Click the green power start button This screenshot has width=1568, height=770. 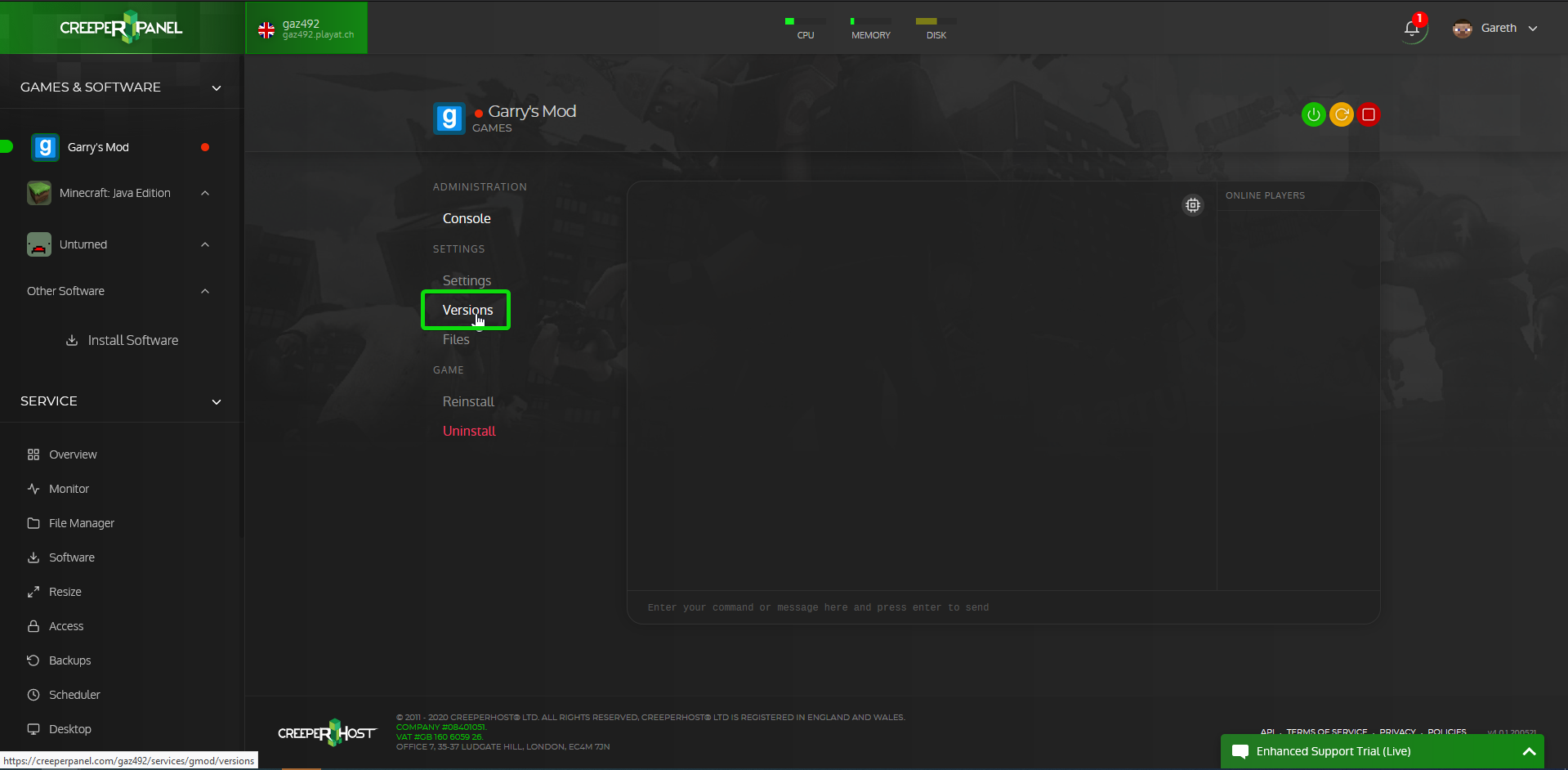[1313, 114]
